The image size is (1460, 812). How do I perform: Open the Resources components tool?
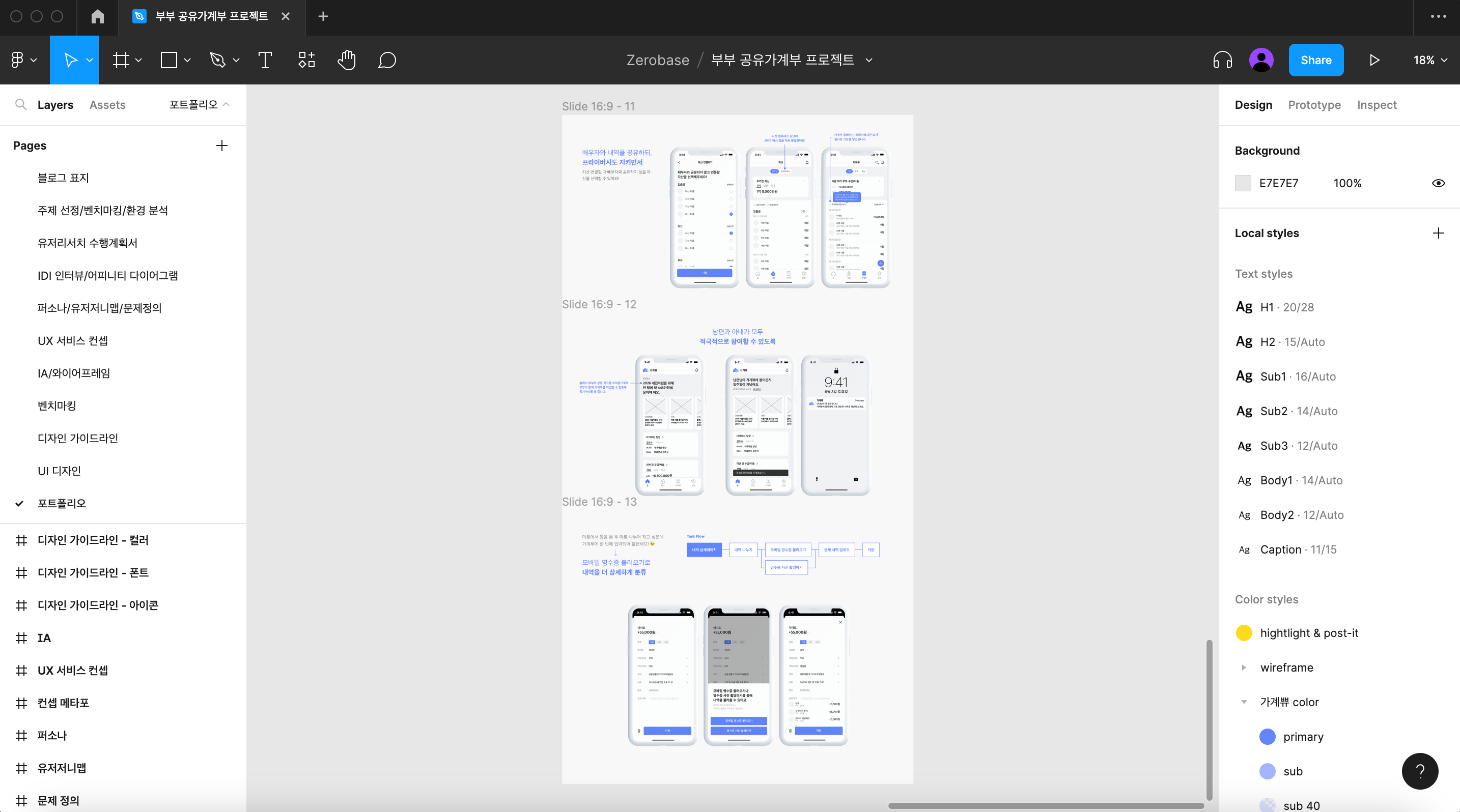[x=306, y=60]
